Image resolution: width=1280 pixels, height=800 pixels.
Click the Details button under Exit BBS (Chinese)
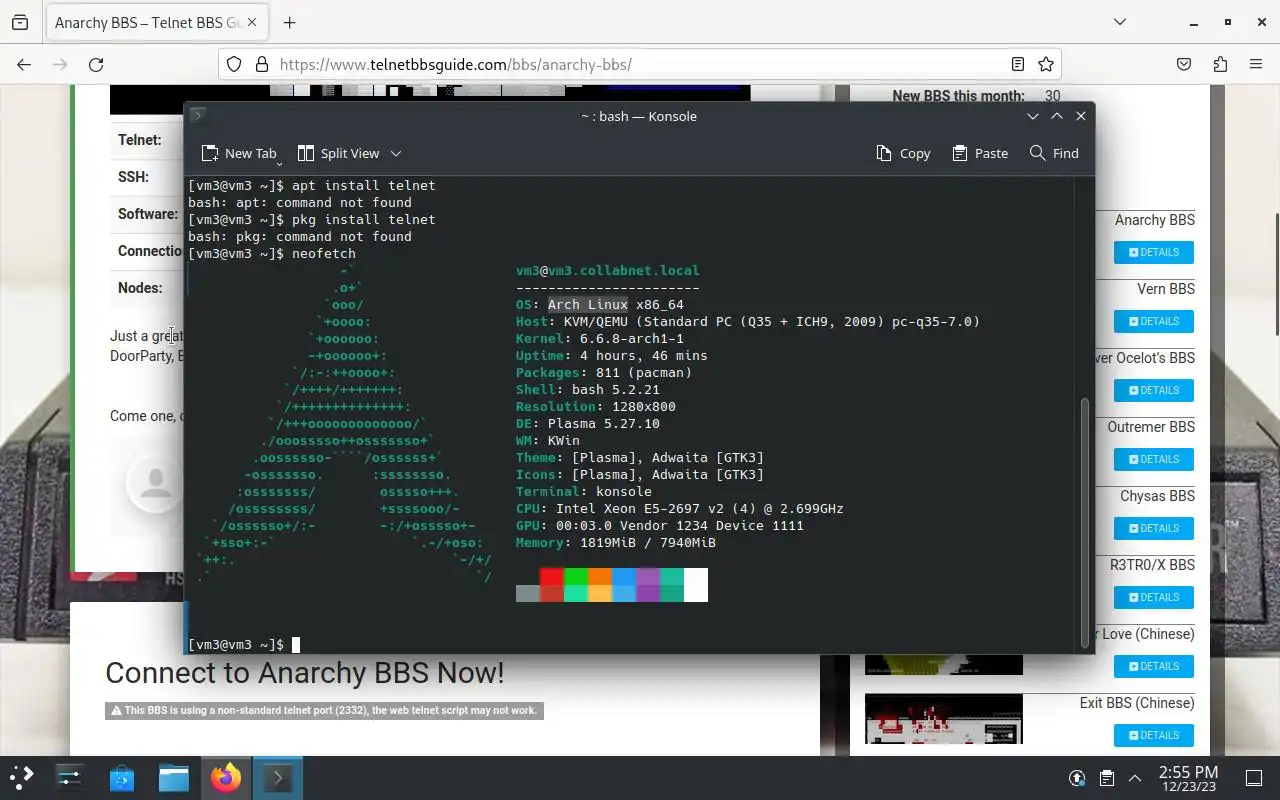tap(1154, 735)
